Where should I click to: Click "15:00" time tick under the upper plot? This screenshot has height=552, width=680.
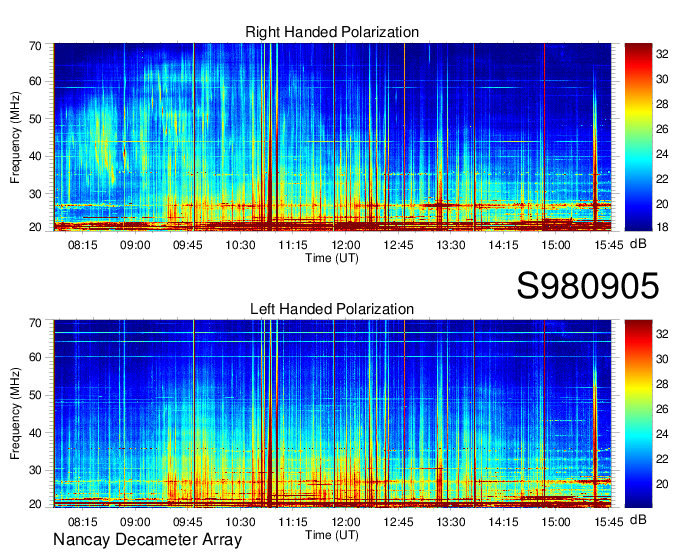[556, 245]
